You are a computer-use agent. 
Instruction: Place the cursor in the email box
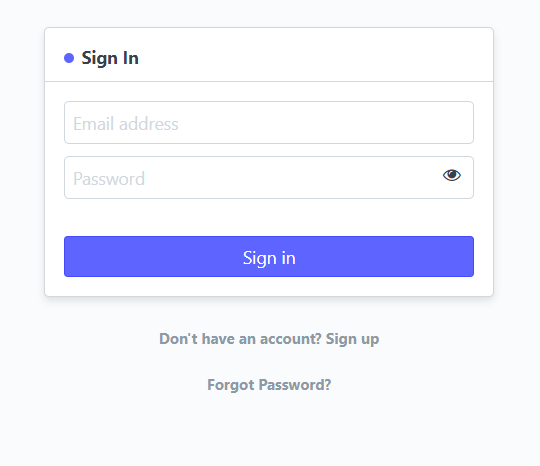pyautogui.click(x=269, y=123)
